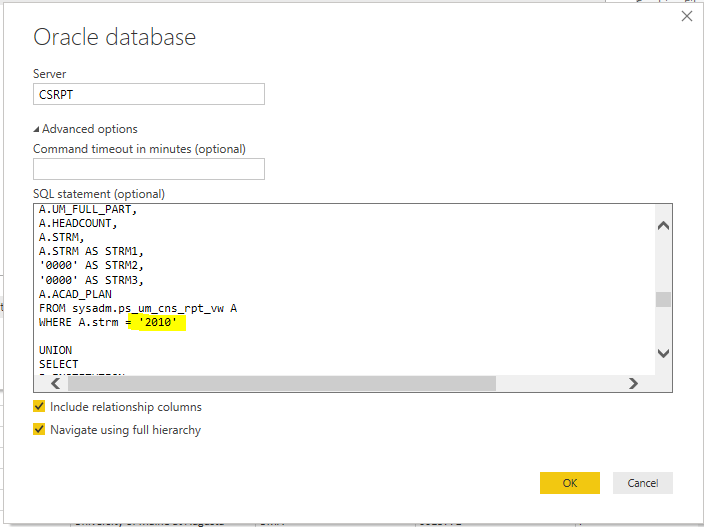Click the 'A.STRM AS STRM1,' line
This screenshot has width=704, height=527.
(x=91, y=251)
